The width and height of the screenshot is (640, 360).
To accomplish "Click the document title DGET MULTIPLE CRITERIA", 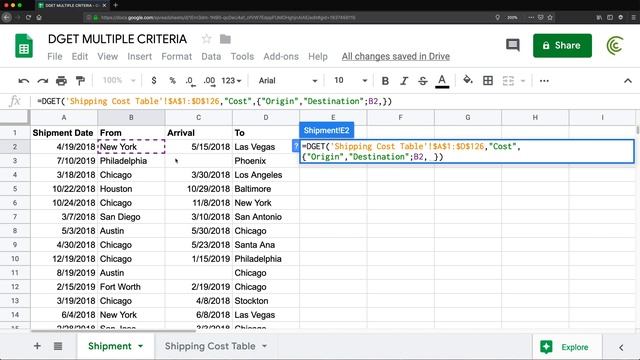I will point(117,39).
